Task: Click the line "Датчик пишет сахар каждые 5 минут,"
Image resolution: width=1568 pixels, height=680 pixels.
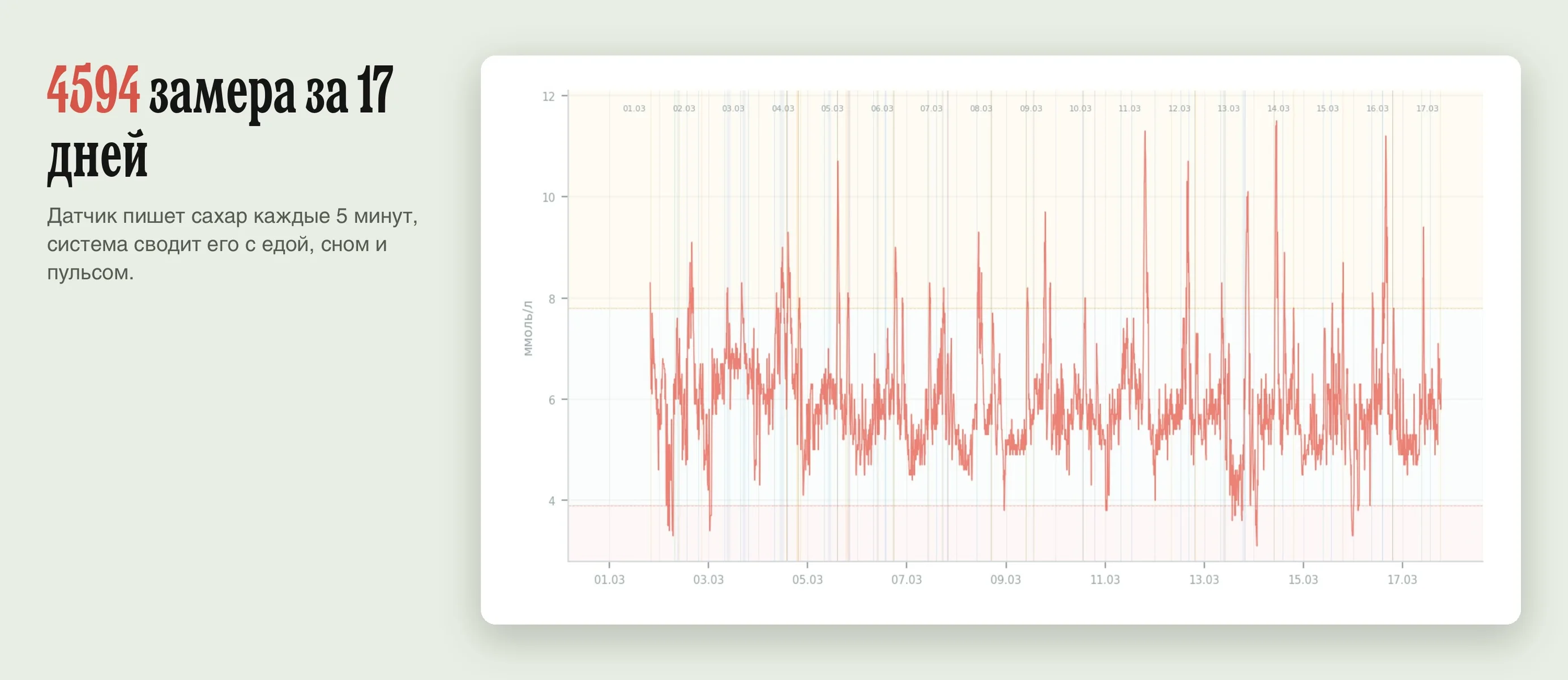Action: tap(233, 216)
